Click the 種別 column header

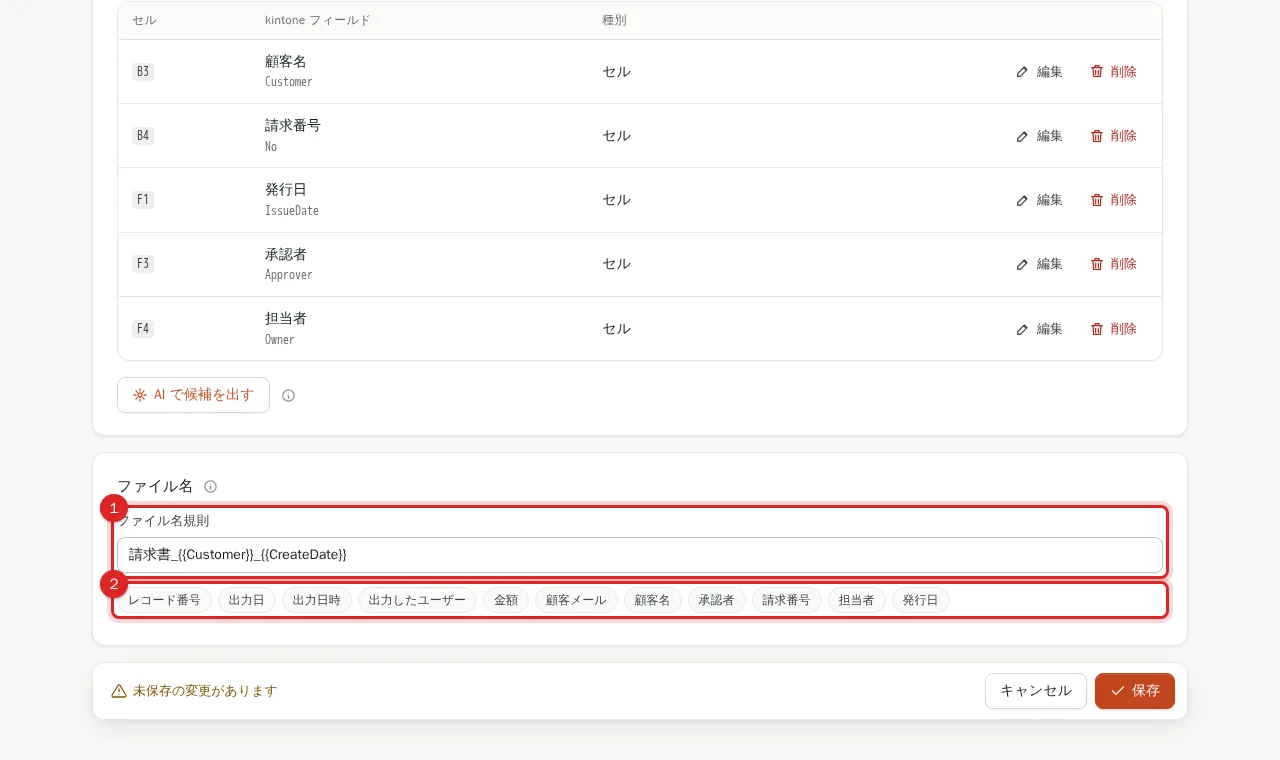click(x=614, y=20)
